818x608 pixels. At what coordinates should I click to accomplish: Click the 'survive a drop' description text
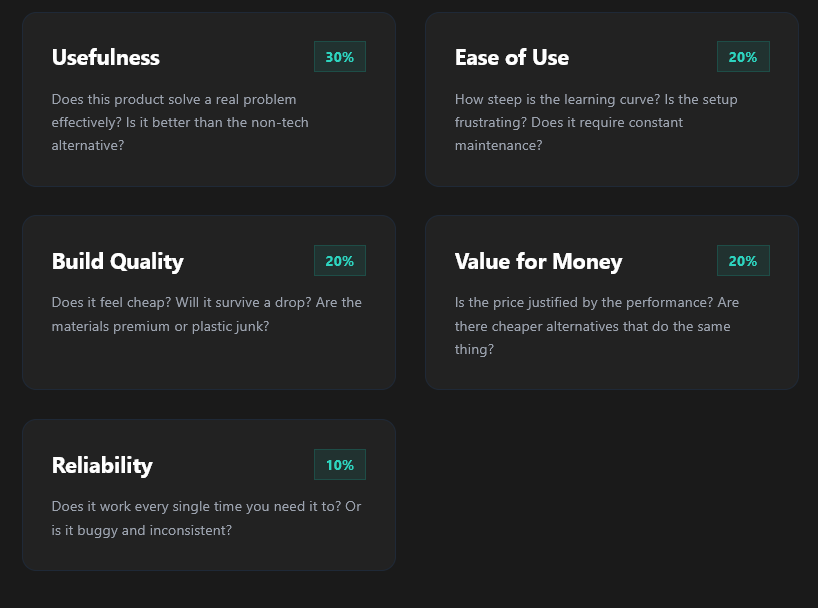pyautogui.click(x=206, y=314)
